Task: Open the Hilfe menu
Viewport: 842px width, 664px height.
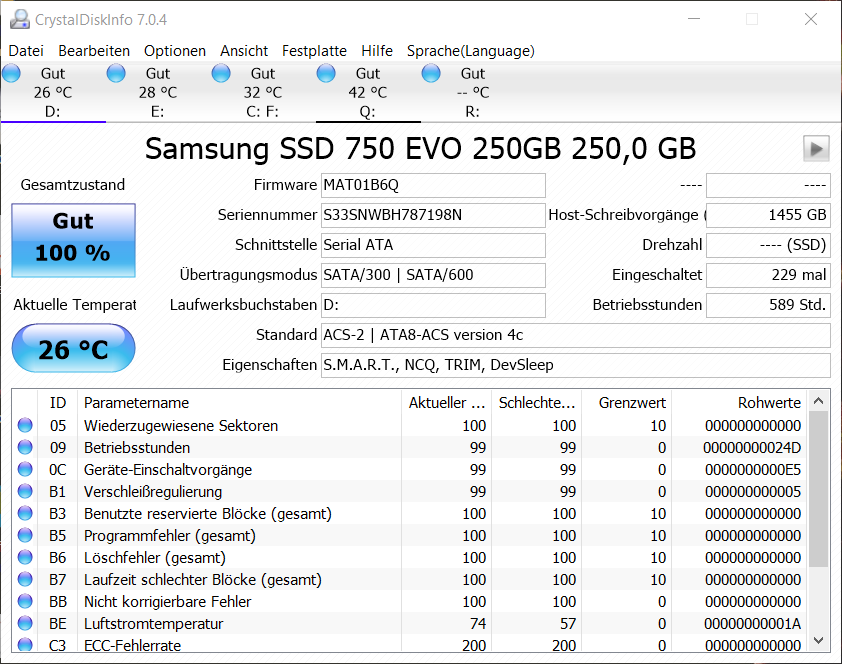Action: pos(376,51)
